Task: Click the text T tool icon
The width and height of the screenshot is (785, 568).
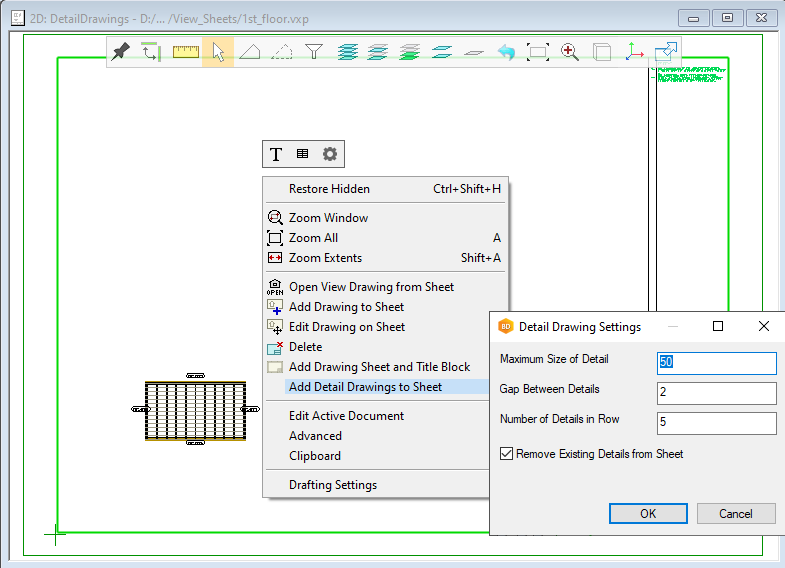Action: (x=276, y=154)
